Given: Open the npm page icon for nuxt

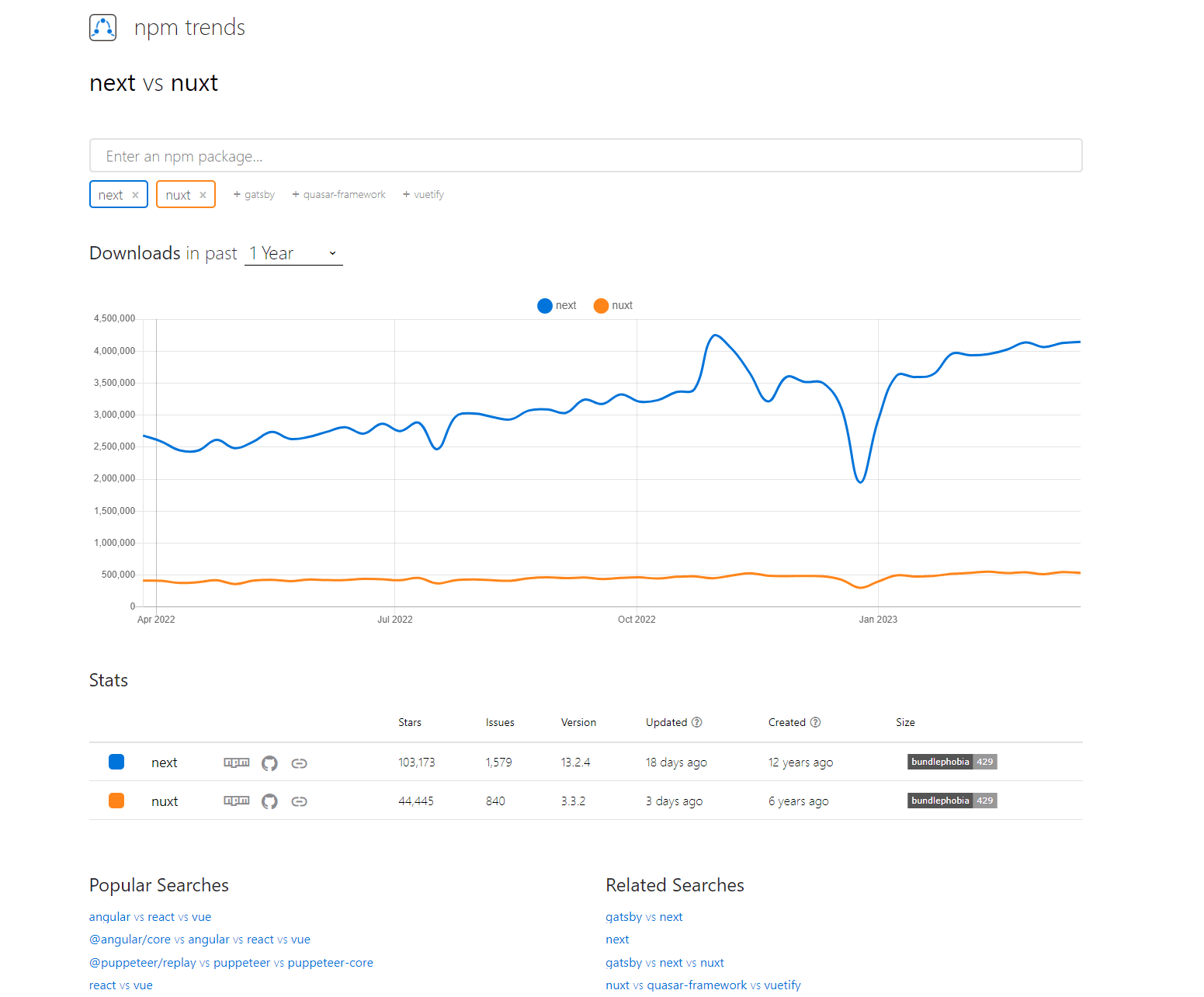Looking at the screenshot, I should pyautogui.click(x=237, y=801).
